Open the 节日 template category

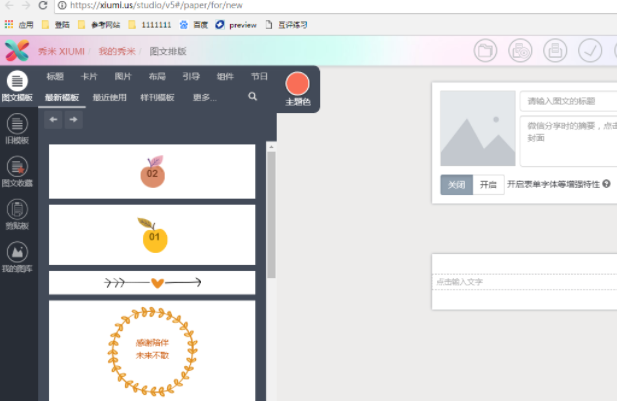(x=259, y=76)
